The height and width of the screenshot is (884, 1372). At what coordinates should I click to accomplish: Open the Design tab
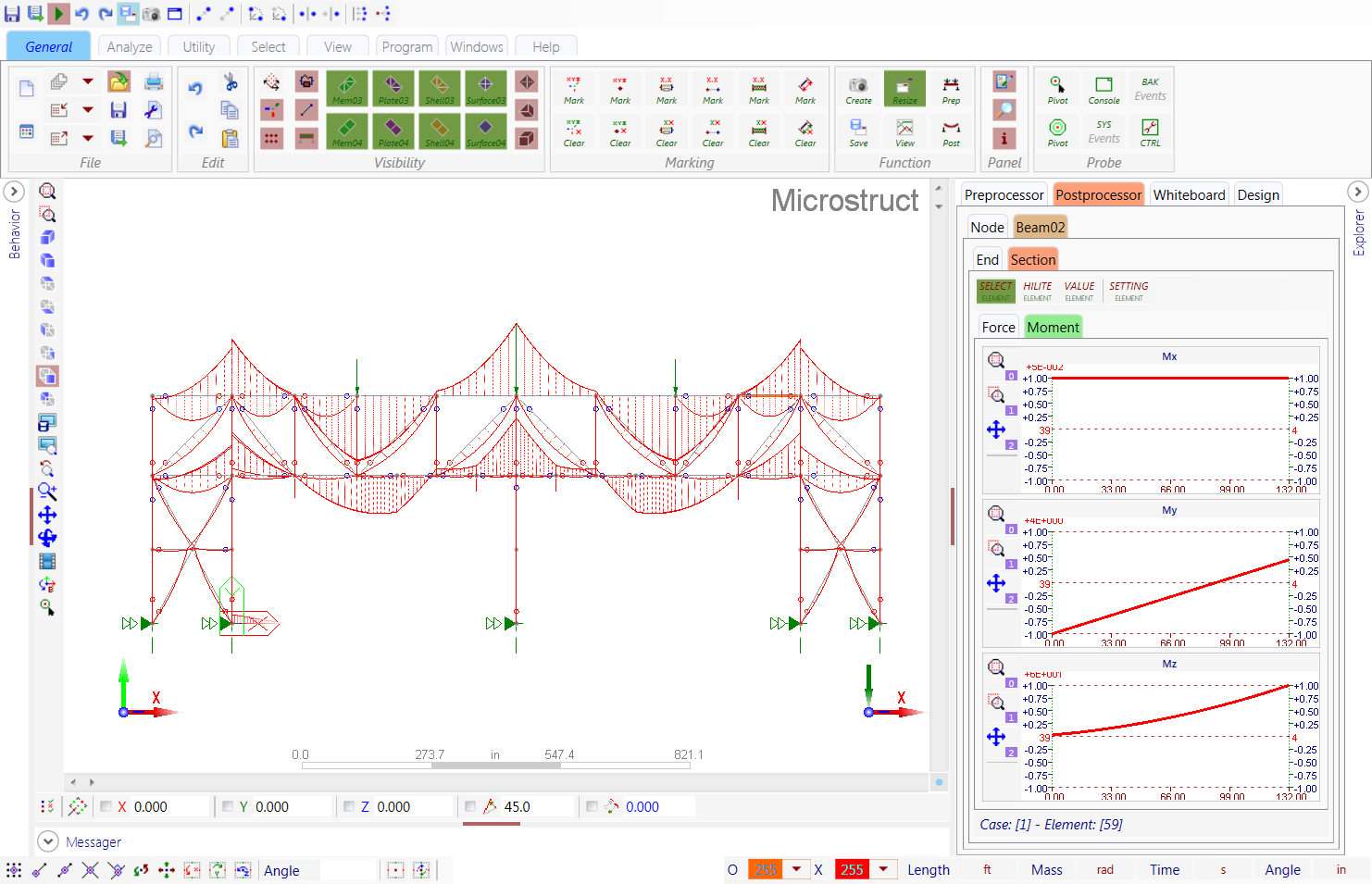[x=1258, y=194]
